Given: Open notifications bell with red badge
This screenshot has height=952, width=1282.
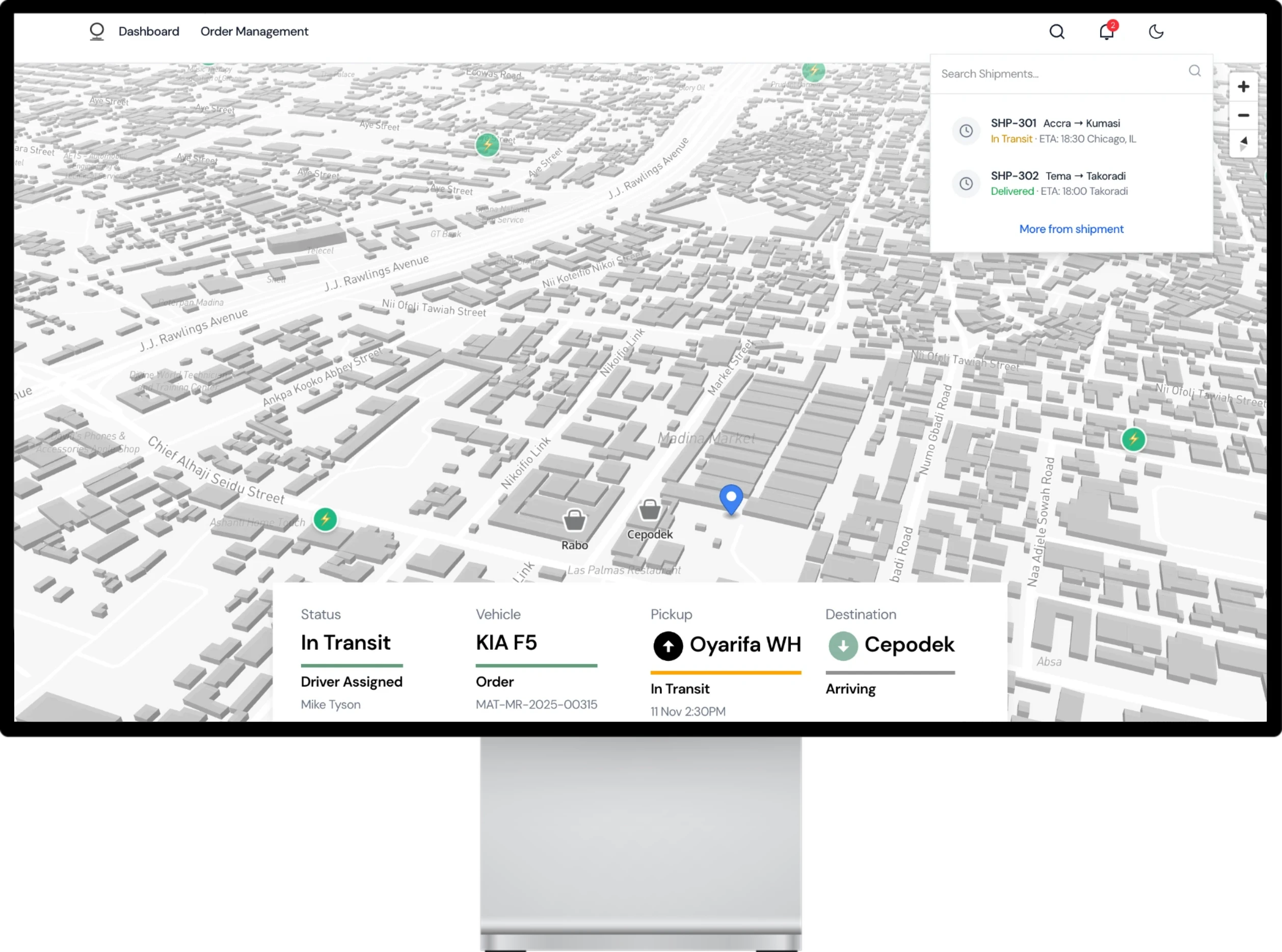Looking at the screenshot, I should pyautogui.click(x=1107, y=31).
